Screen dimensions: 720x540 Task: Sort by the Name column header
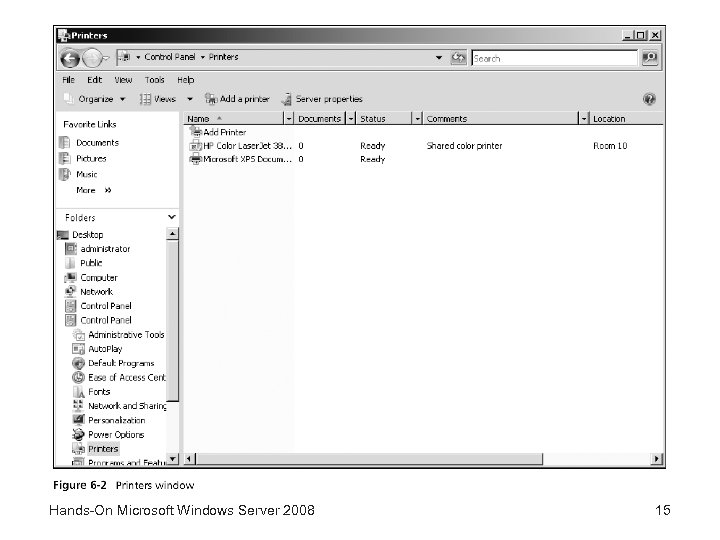pos(234,119)
